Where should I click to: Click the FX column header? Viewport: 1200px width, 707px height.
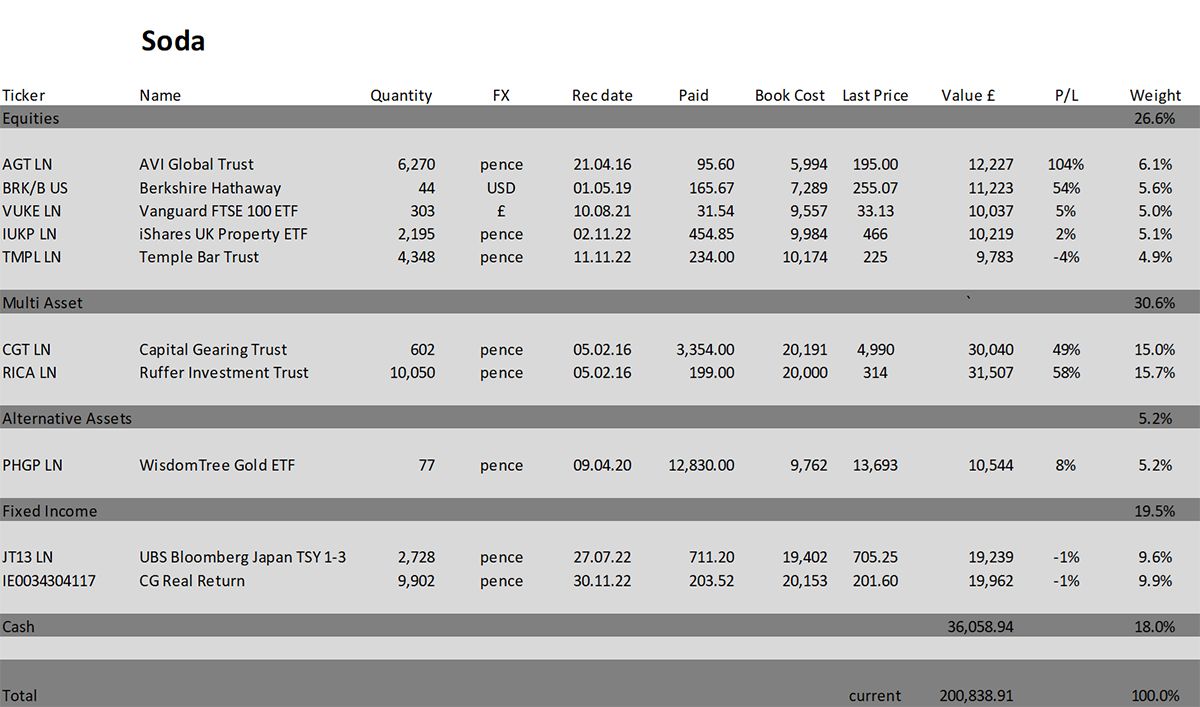pos(501,95)
